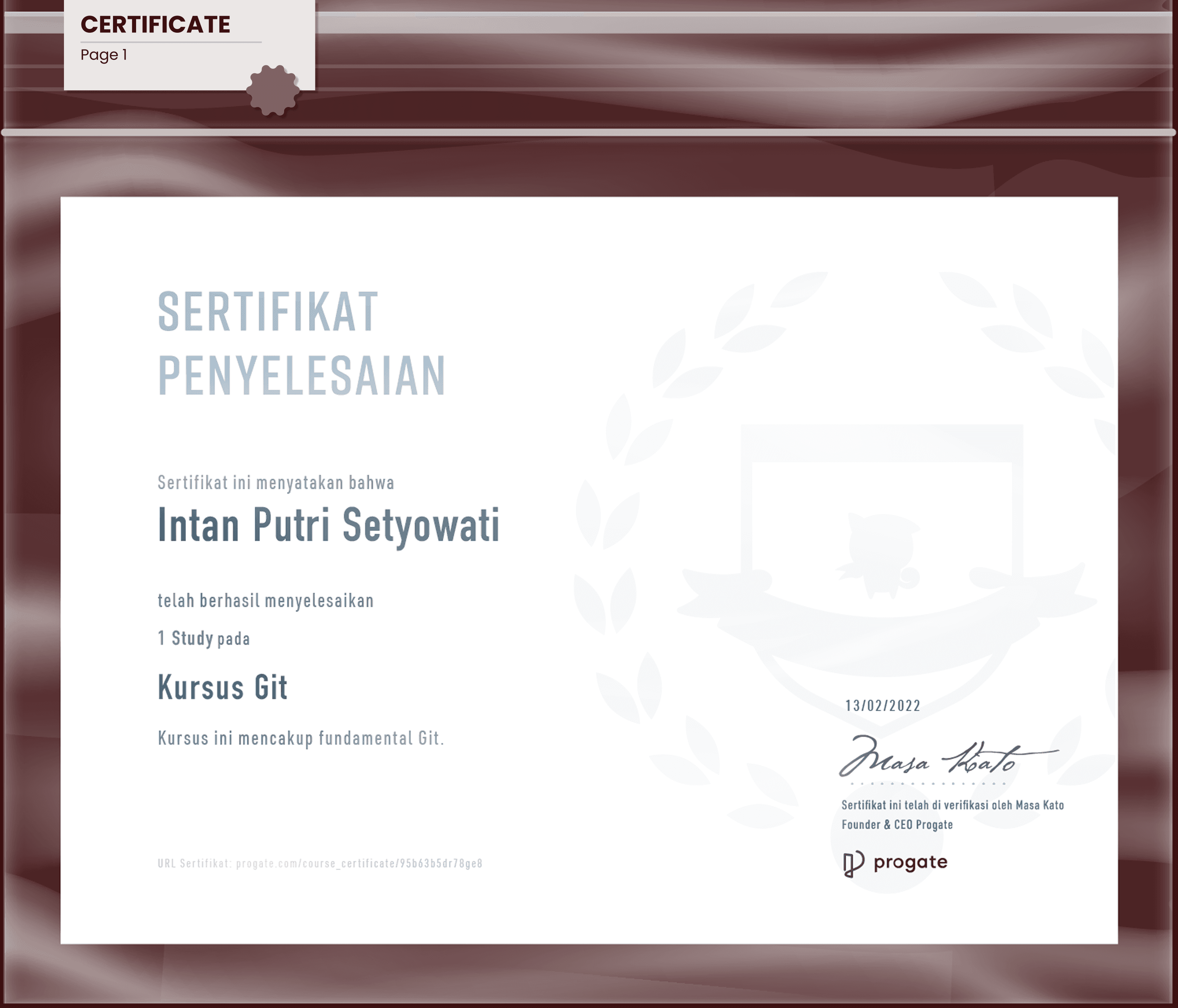Viewport: 1178px width, 1008px height.
Task: Click the progate wordmark text
Action: pos(910,863)
